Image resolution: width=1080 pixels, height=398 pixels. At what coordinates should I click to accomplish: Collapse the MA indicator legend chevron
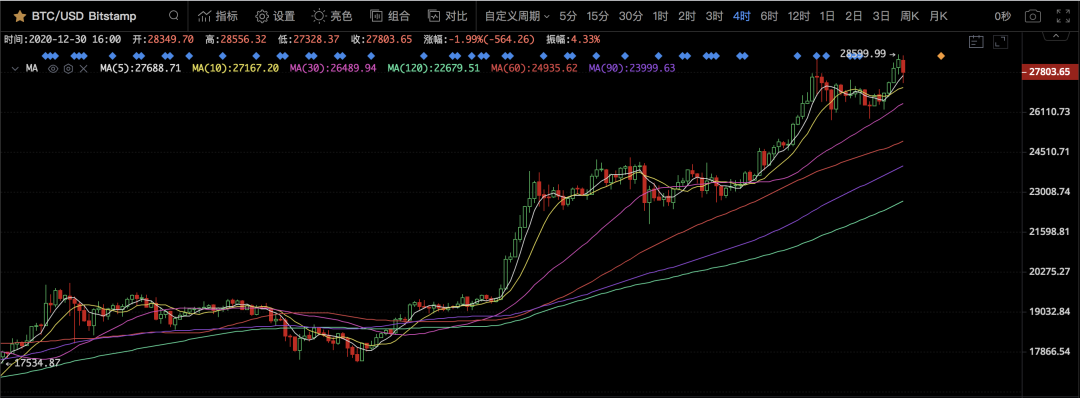point(15,68)
